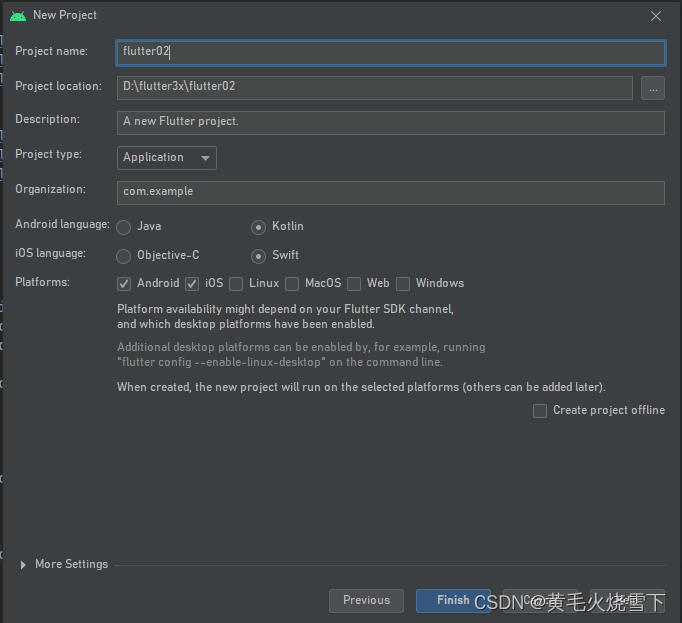Screen dimensions: 682x623
Task: Click the 'Android language:' label
Action: point(62,224)
